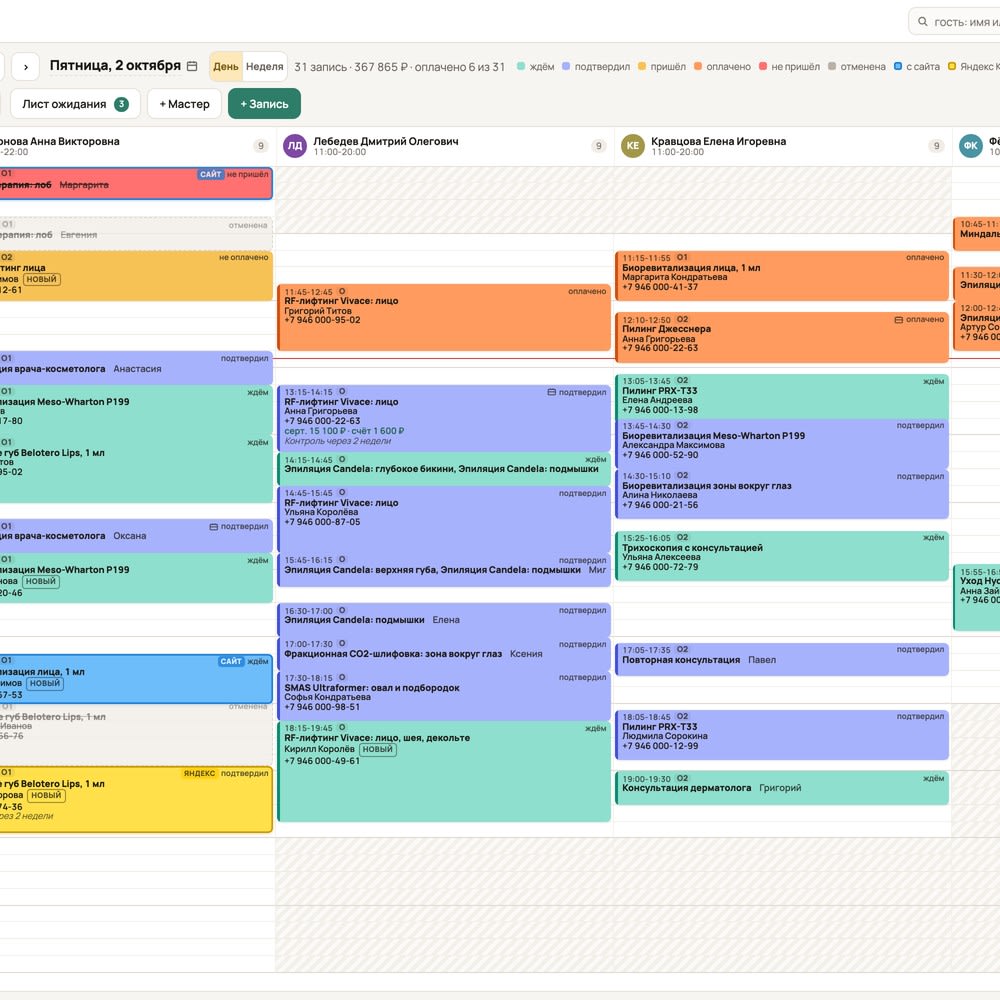Create a booking with the + Запись button
Viewport: 1000px width, 1000px height.
click(264, 104)
